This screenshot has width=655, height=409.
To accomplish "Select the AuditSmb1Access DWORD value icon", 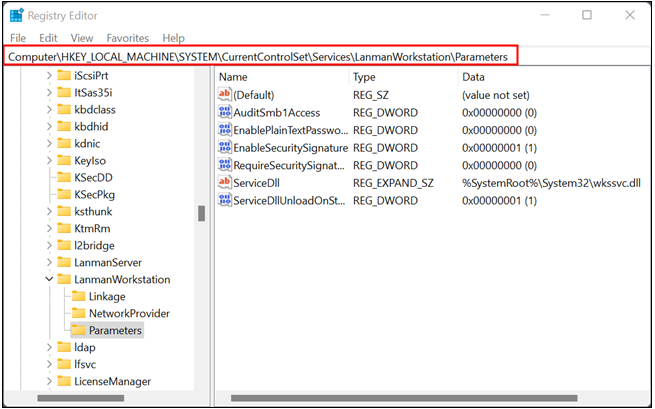I will click(x=225, y=112).
